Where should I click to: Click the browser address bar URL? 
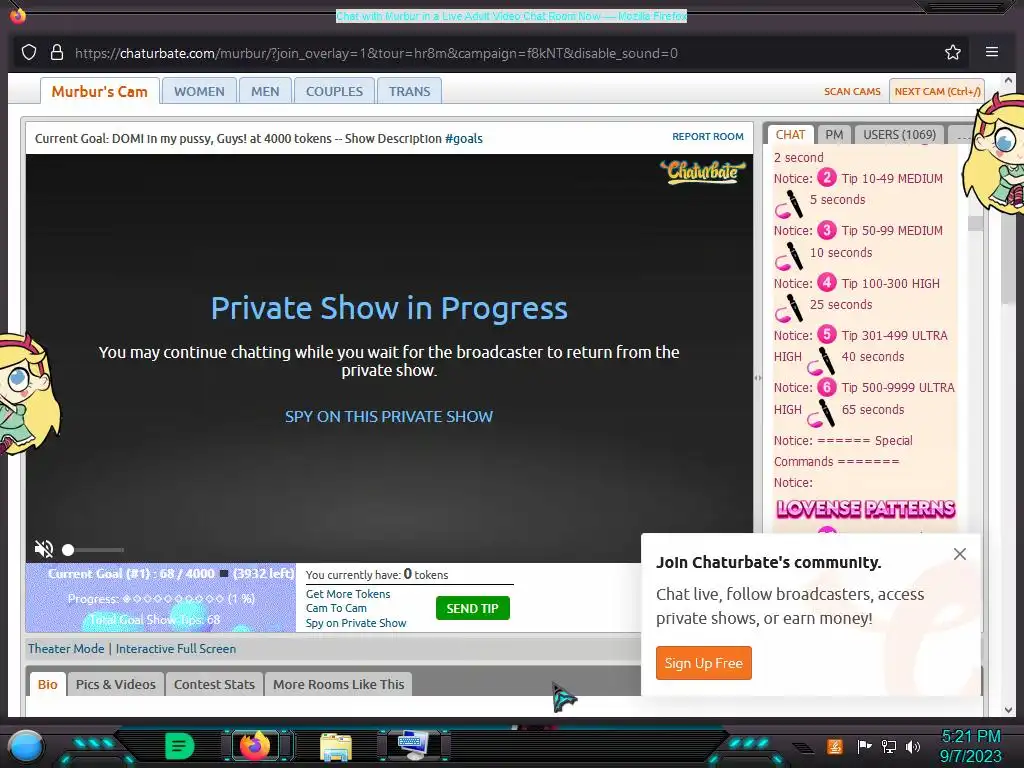(376, 53)
